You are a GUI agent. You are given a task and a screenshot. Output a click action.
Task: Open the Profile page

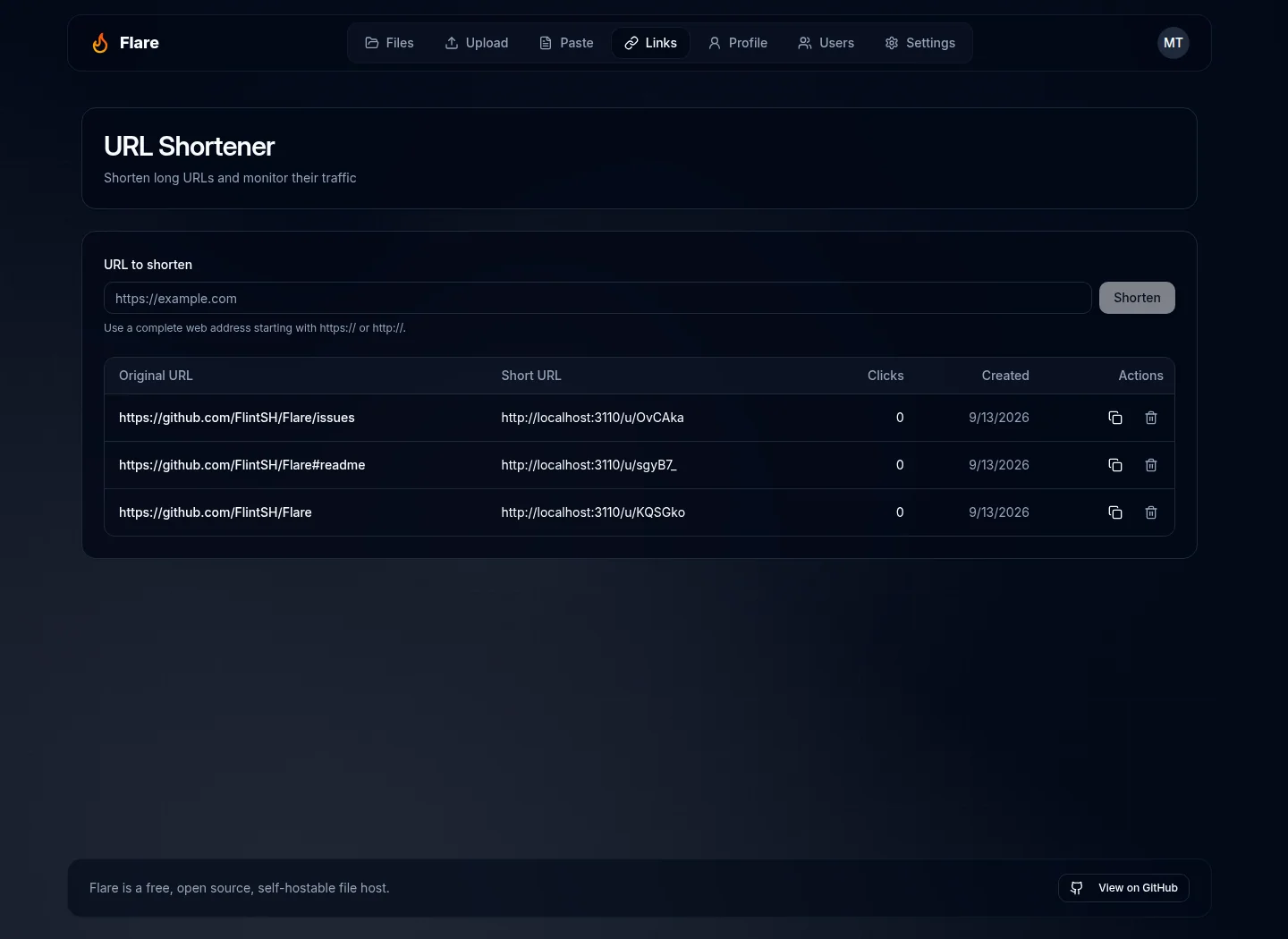click(x=738, y=43)
